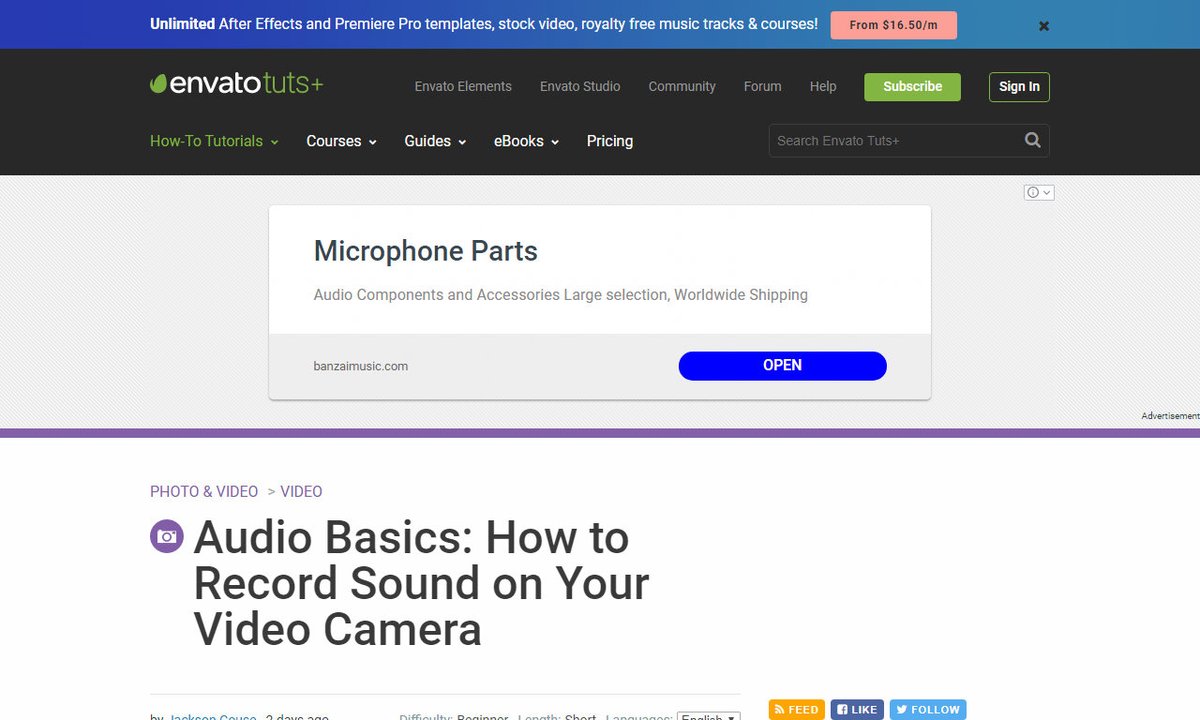Screen dimensions: 1200x720
Task: Click the OPEN button in the Microphone Parts ad
Action: click(782, 365)
